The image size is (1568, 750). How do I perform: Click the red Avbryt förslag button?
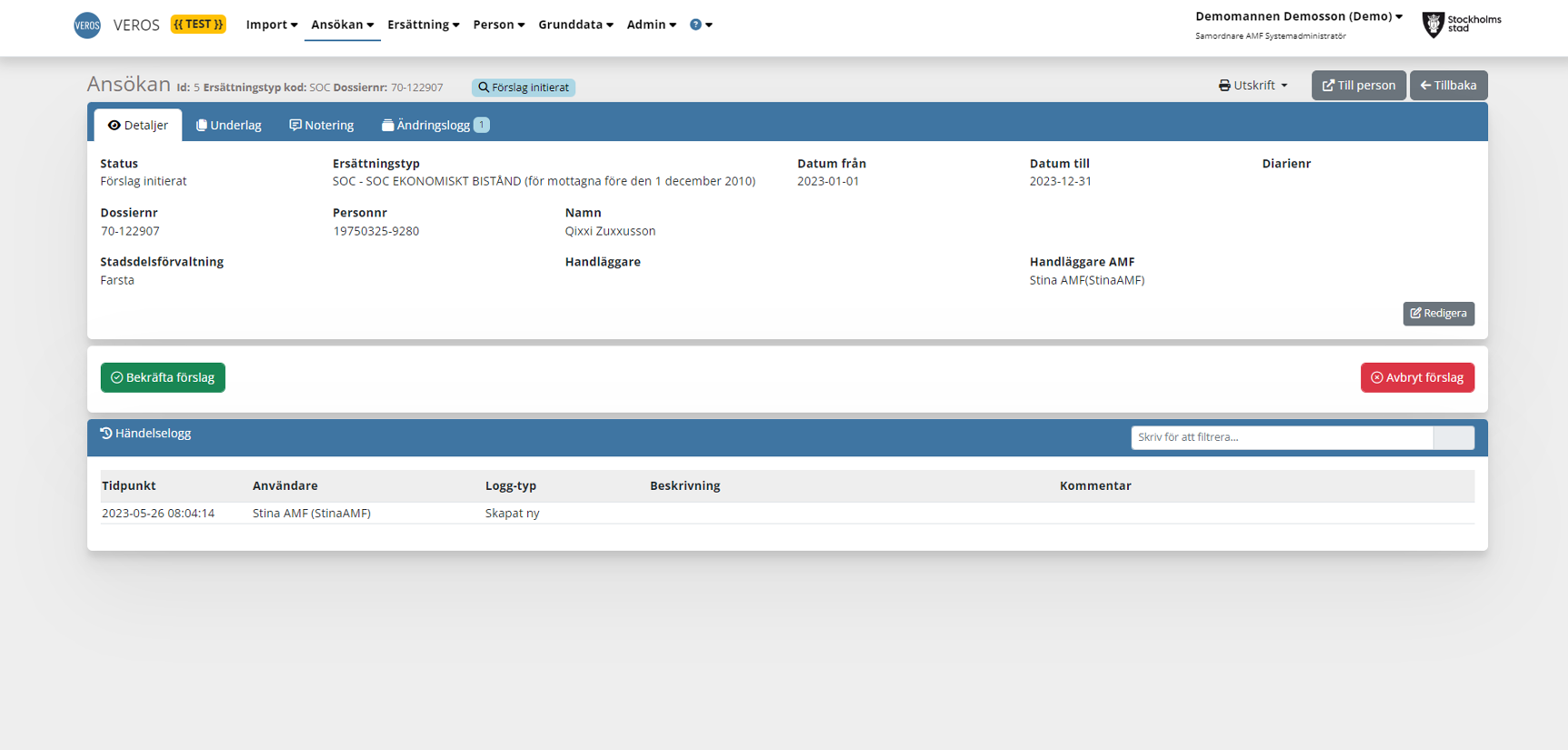[1416, 377]
